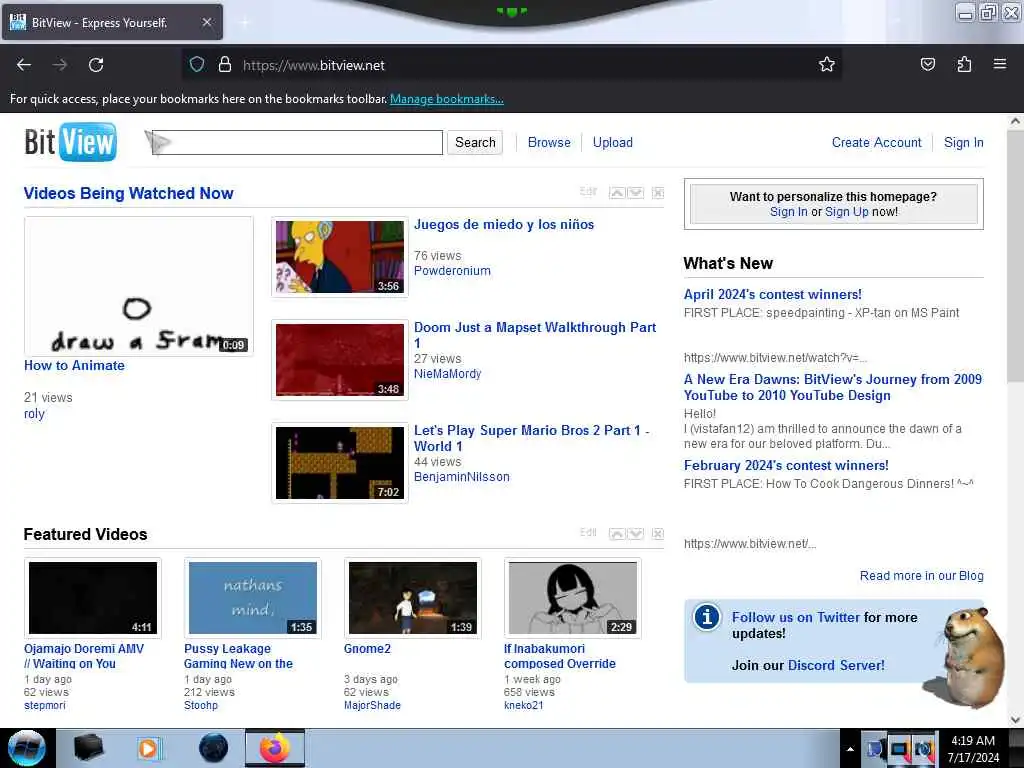Open Gnome2 featured video title
Screen dimensions: 1024x768
367,648
